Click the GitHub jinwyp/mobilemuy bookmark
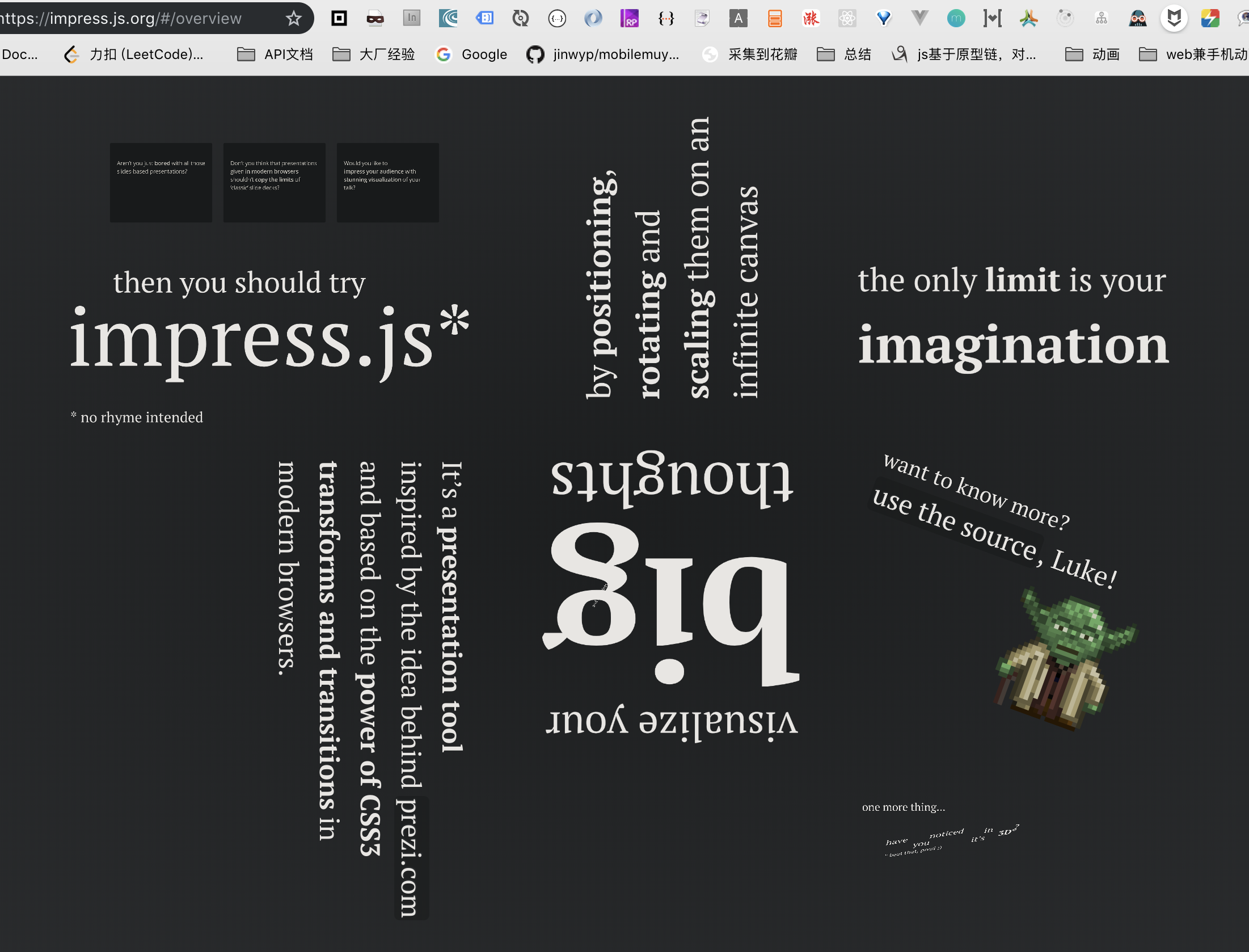1249x952 pixels. coord(603,54)
